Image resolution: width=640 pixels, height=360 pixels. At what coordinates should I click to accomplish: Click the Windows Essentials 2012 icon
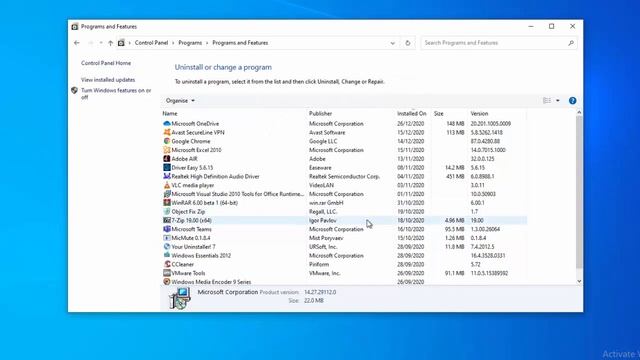[x=167, y=255]
